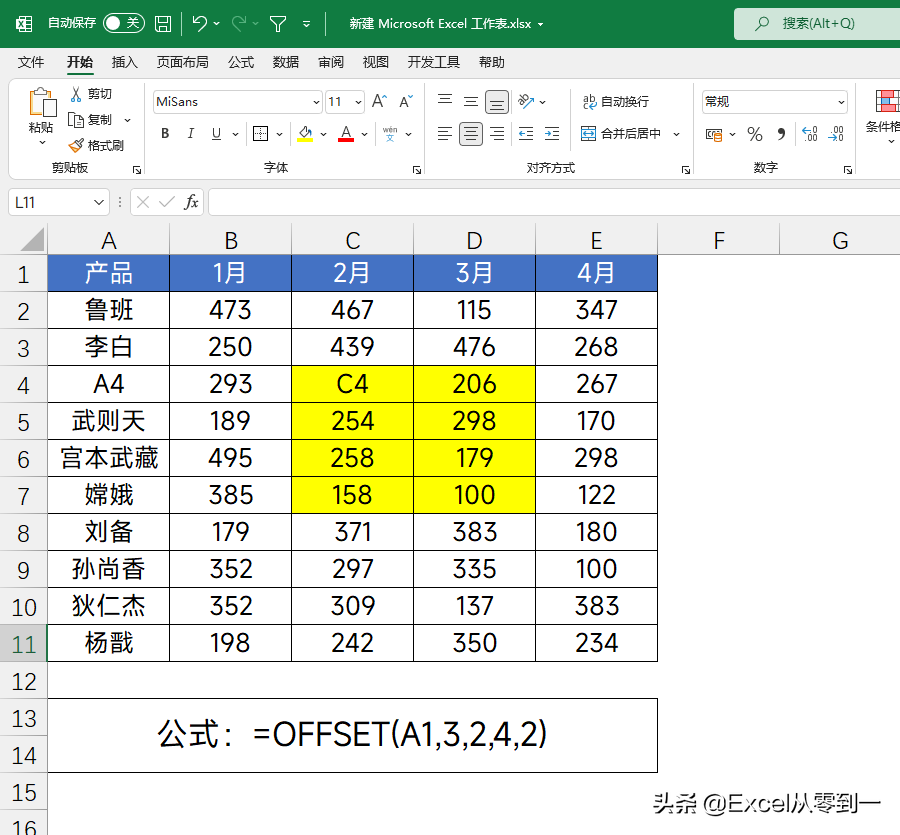Click into the formula bar
The width and height of the screenshot is (900, 835).
point(554,202)
